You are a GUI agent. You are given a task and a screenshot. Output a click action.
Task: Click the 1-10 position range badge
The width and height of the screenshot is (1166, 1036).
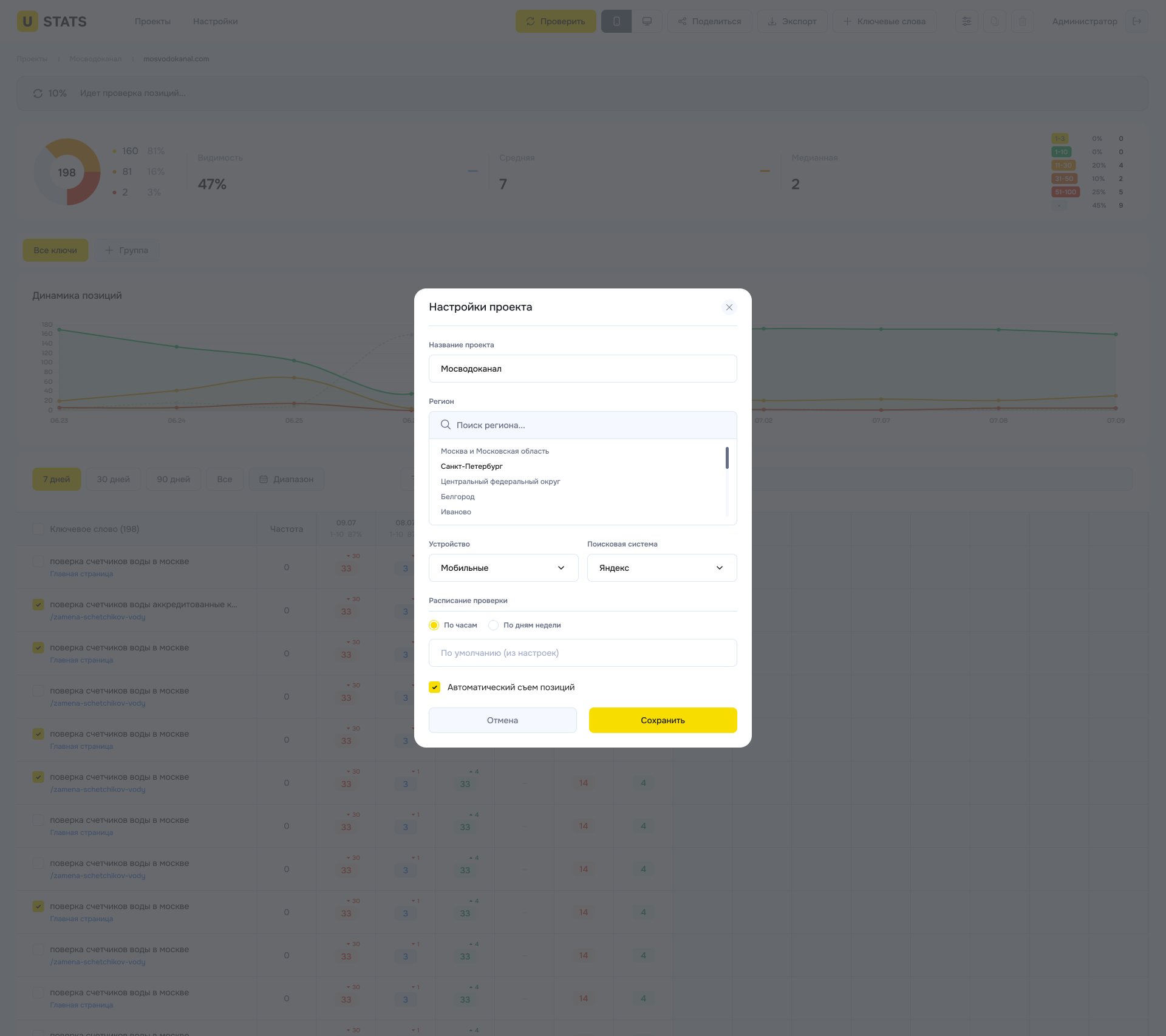point(1061,152)
